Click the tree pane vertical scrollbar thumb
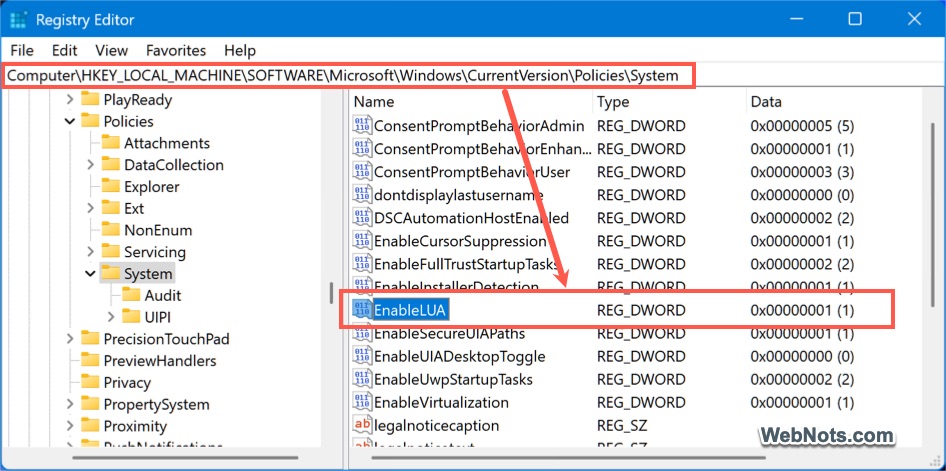Viewport: 946px width, 471px height. click(x=331, y=292)
